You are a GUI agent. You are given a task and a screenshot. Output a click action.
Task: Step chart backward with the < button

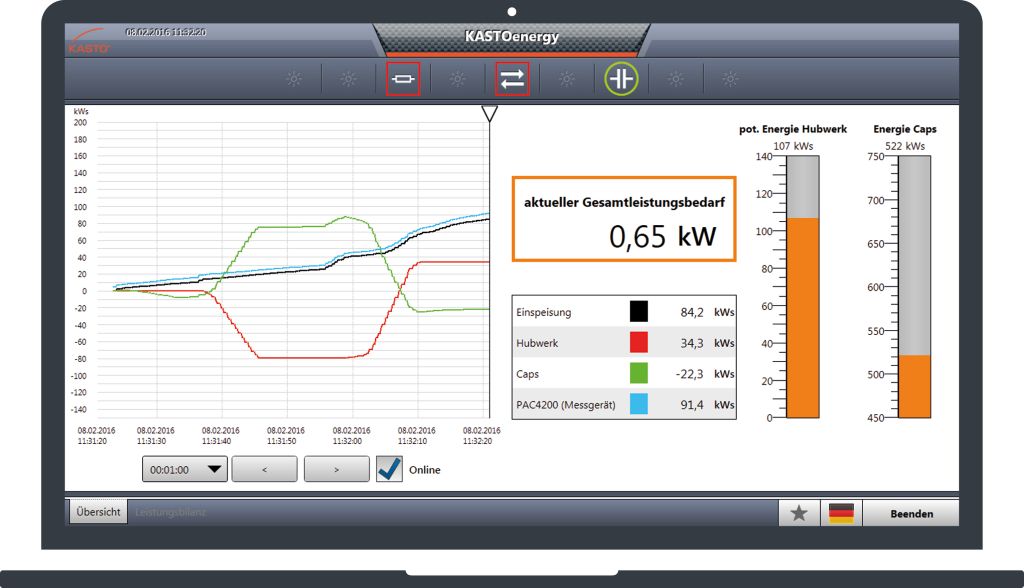coord(264,469)
